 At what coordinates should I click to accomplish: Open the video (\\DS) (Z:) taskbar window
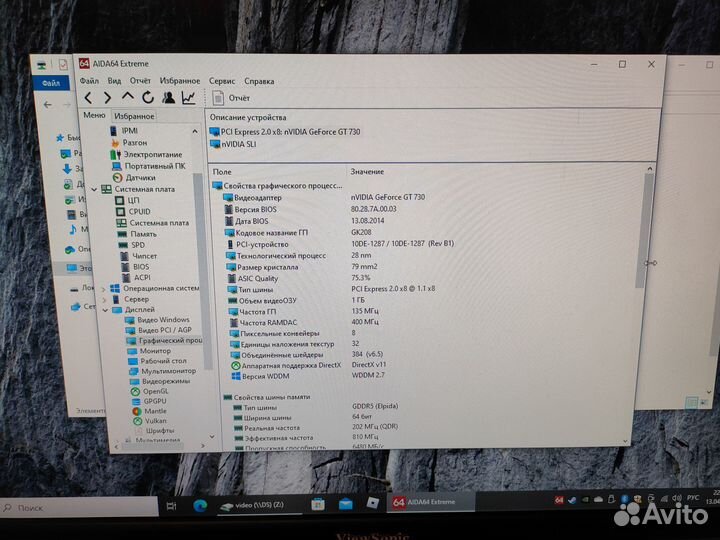point(258,505)
